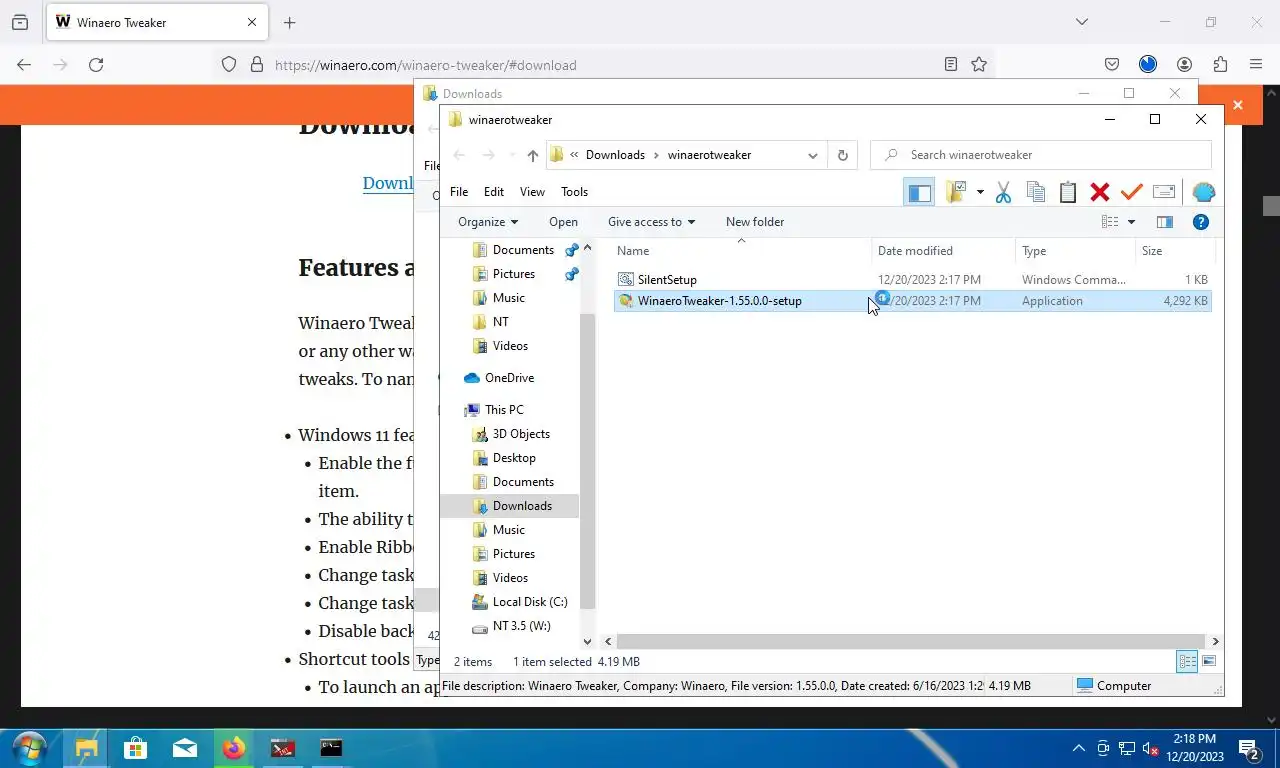
Task: Expand the folder options toolbar arrow
Action: (x=980, y=192)
